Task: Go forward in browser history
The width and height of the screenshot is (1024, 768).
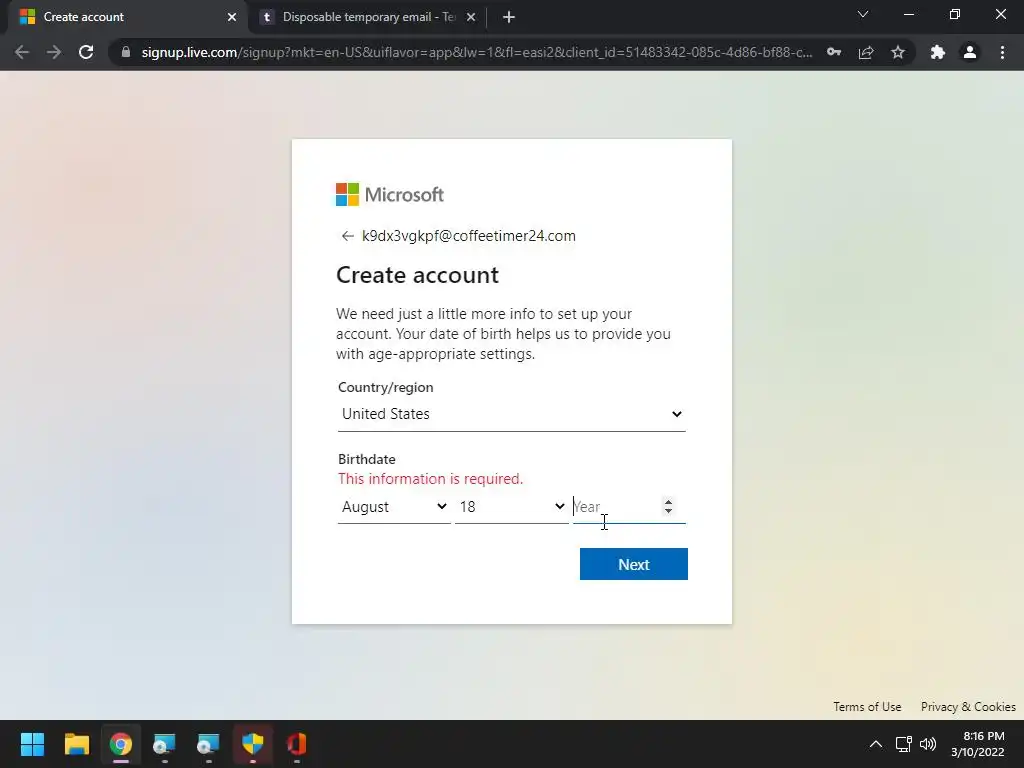Action: 54,52
